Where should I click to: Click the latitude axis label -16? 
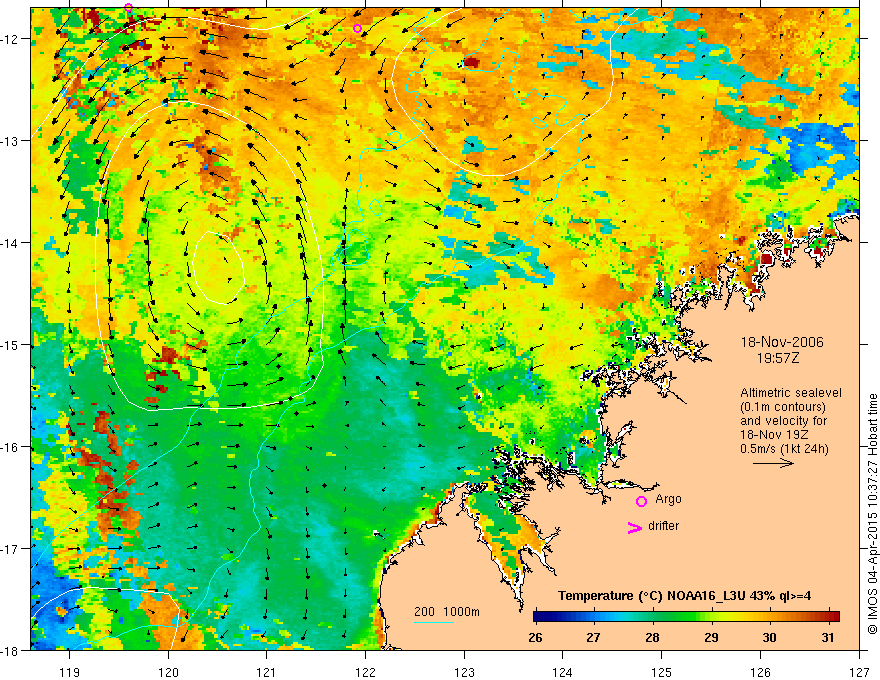click(9, 447)
